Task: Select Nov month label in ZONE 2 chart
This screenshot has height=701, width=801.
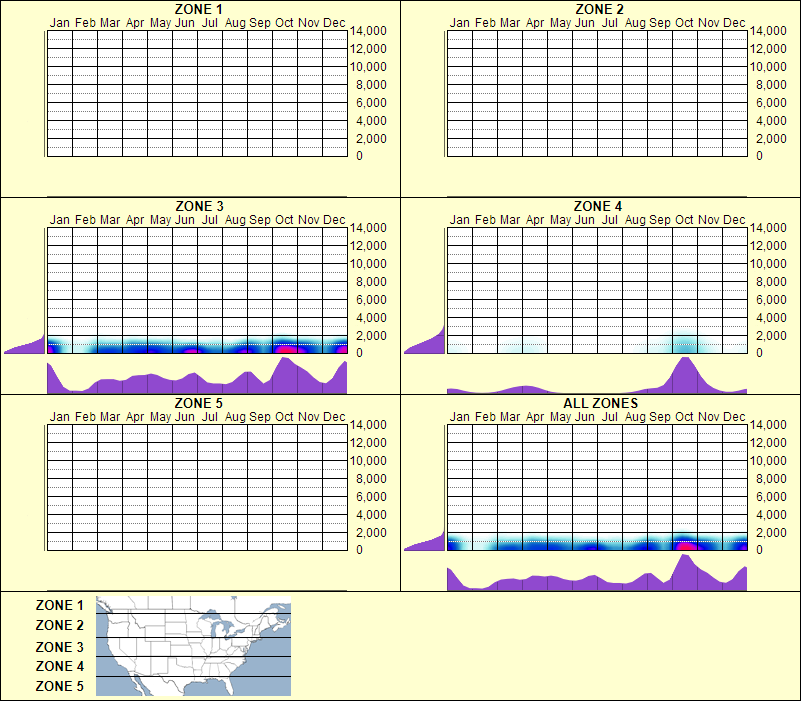Action: (x=709, y=23)
